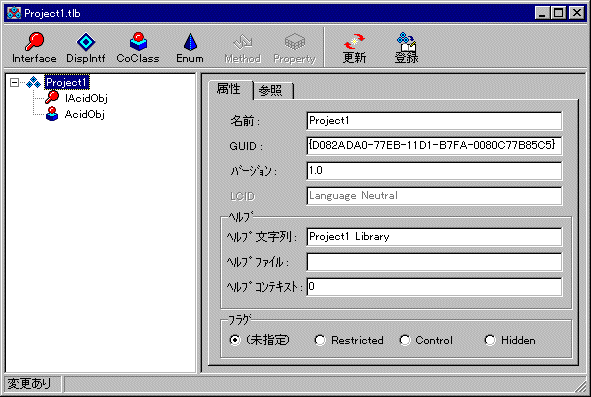This screenshot has height=397, width=591.
Task: Collapse the Project1 tree node
Action: coord(14,82)
